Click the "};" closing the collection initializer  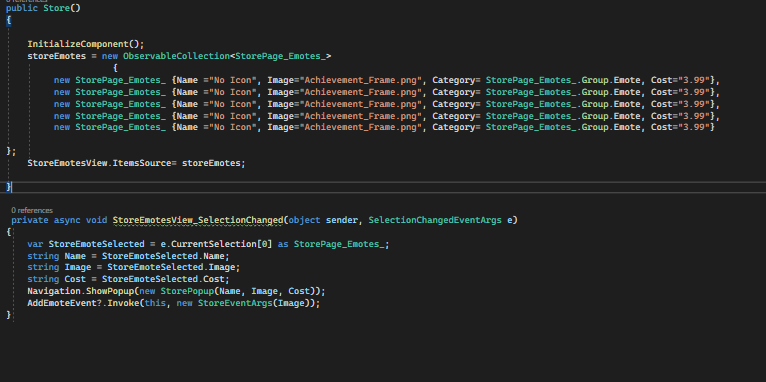coord(11,151)
